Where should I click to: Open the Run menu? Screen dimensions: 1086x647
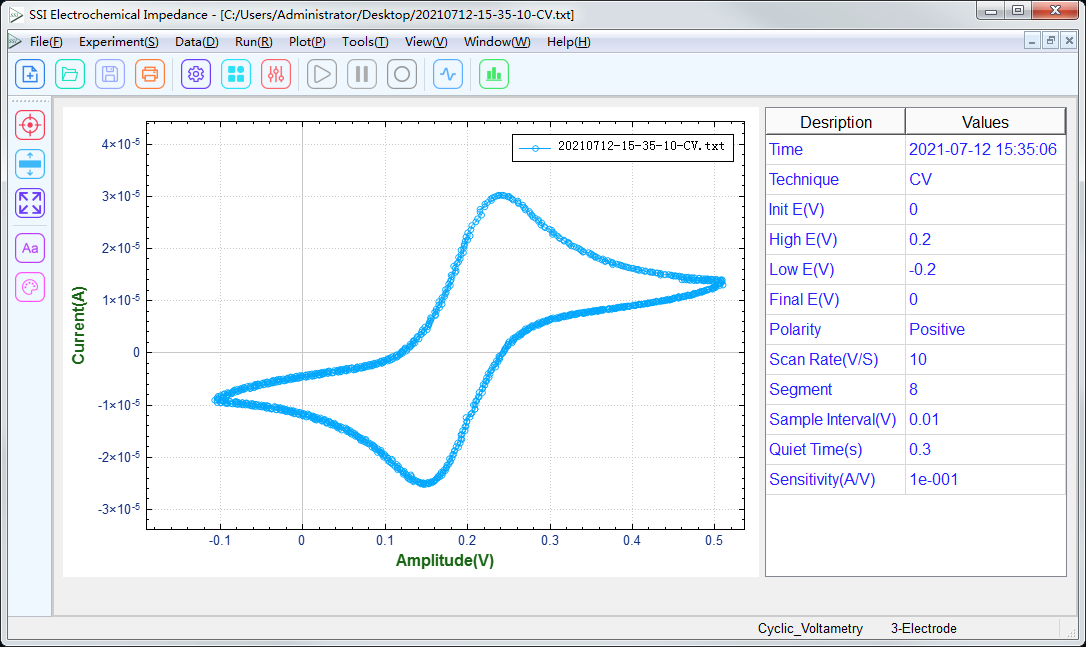coord(253,42)
